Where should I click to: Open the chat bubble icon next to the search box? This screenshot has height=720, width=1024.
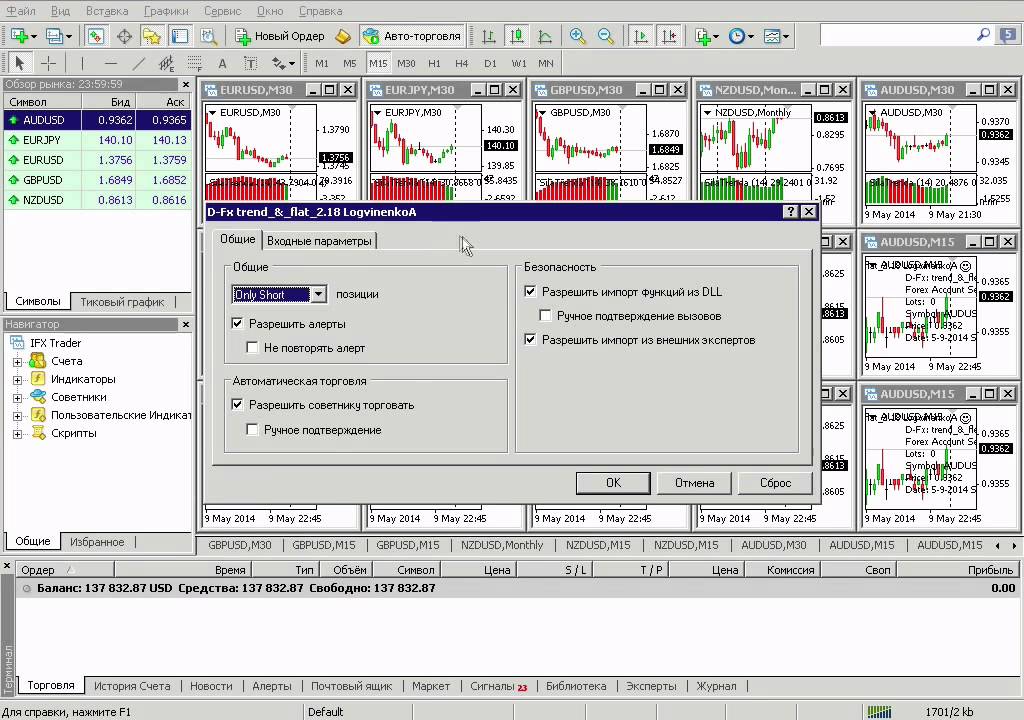click(1008, 35)
